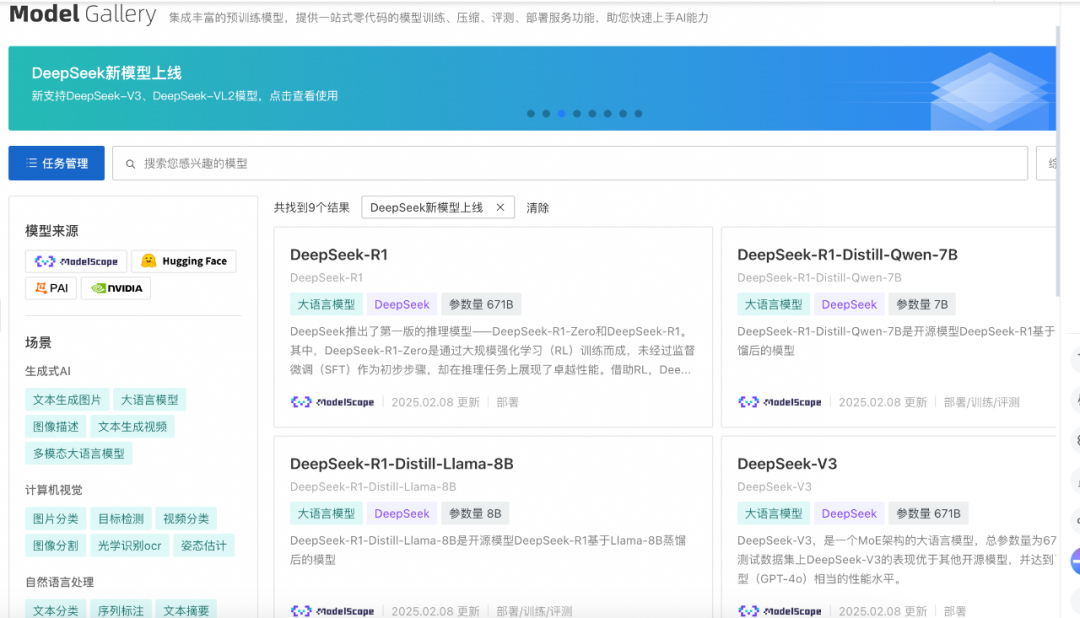Viewport: 1080px width, 618px height.
Task: Filter model source by PAI
Action: click(x=51, y=288)
